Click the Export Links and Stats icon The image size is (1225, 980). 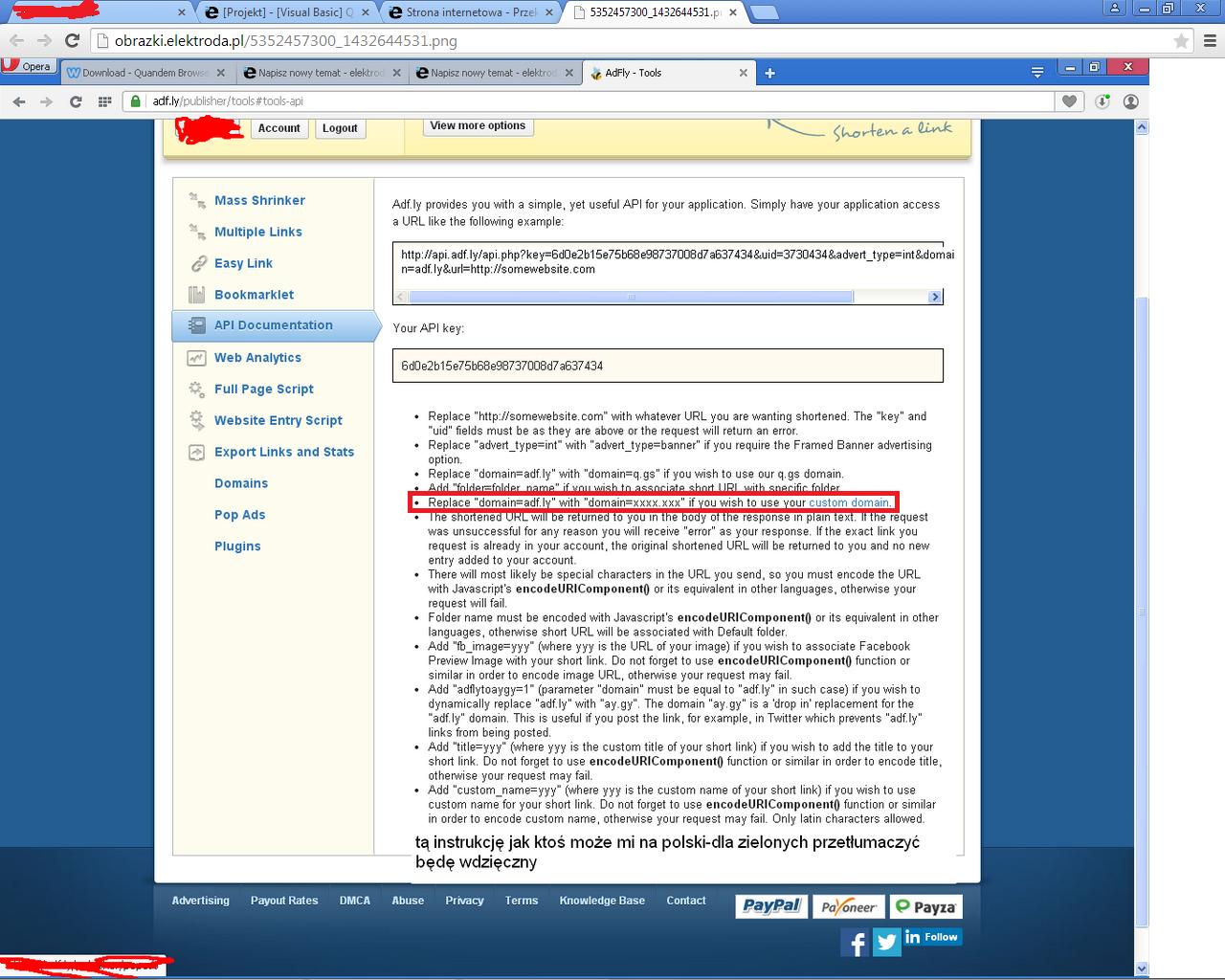[197, 453]
